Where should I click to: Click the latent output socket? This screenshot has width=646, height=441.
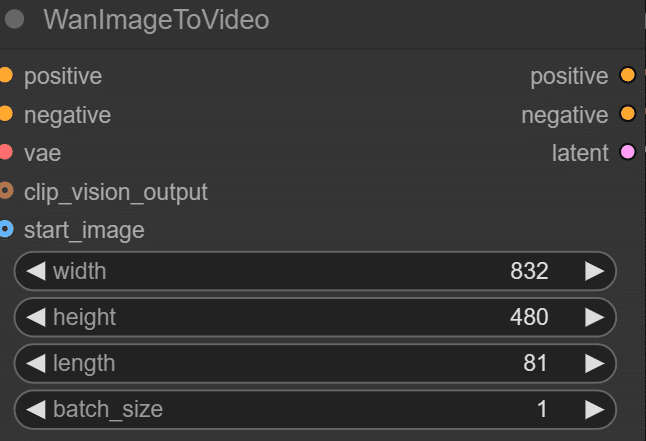[627, 153]
